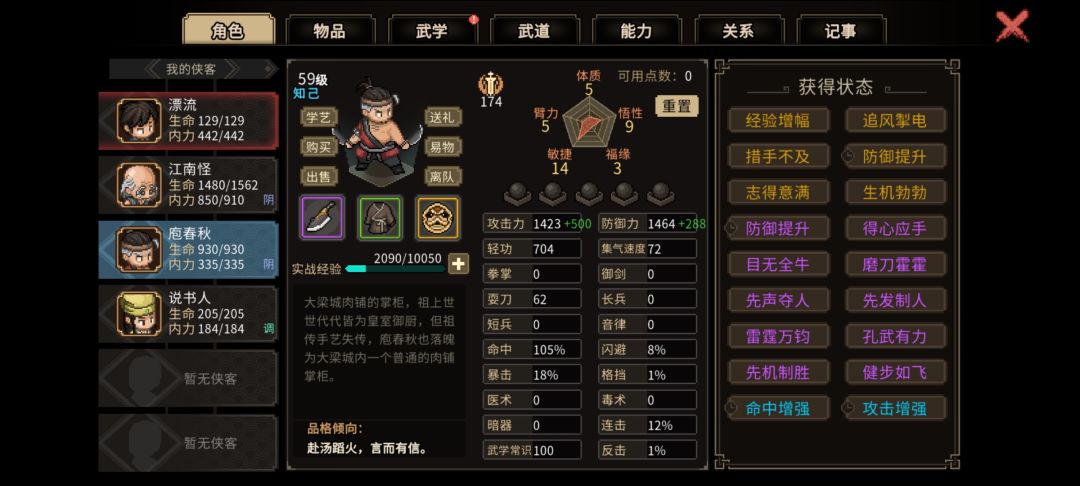This screenshot has width=1080, height=486.
Task: Click the last empty orb slot
Action: (661, 193)
